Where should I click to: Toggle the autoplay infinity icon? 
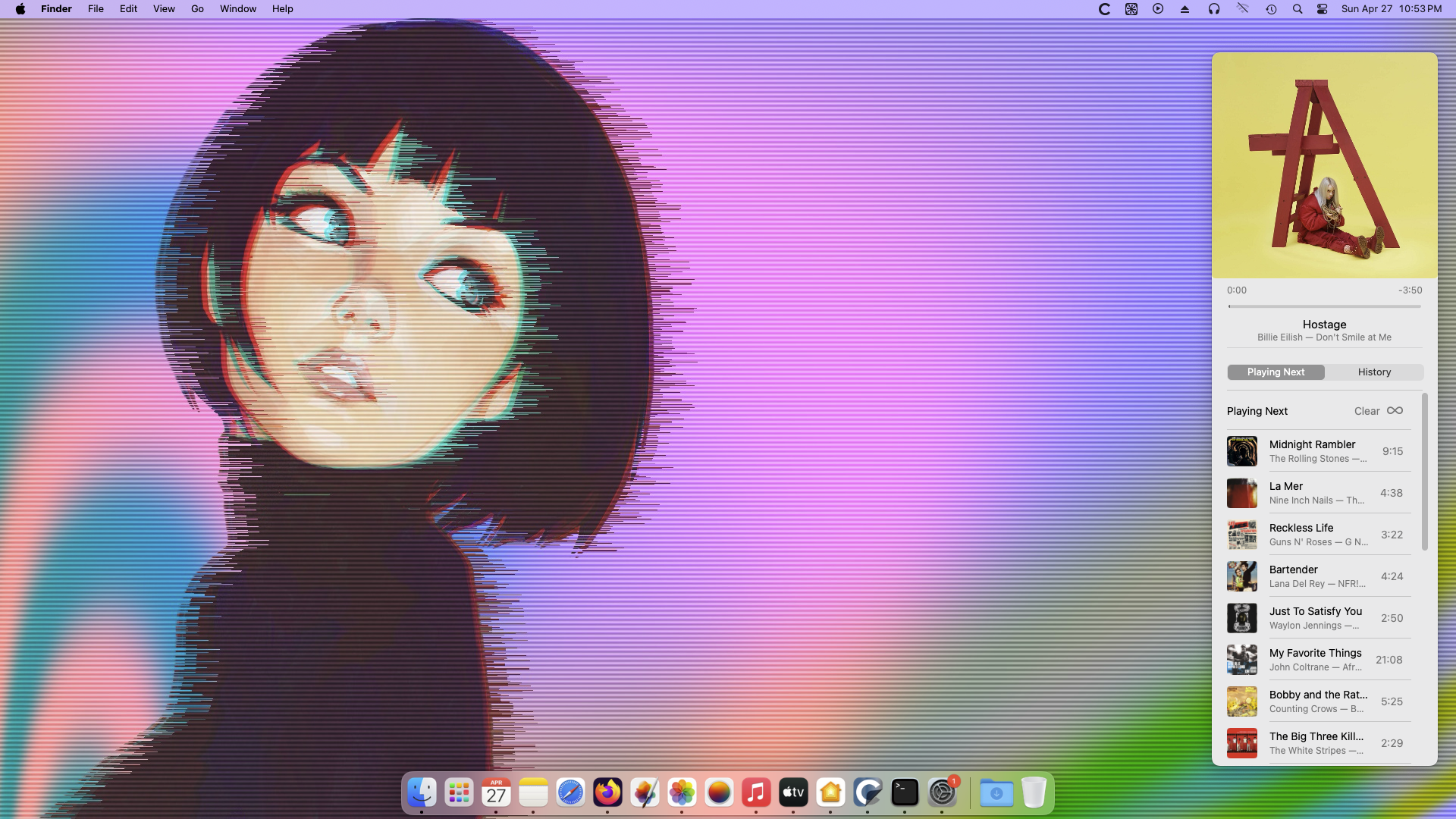(x=1395, y=410)
